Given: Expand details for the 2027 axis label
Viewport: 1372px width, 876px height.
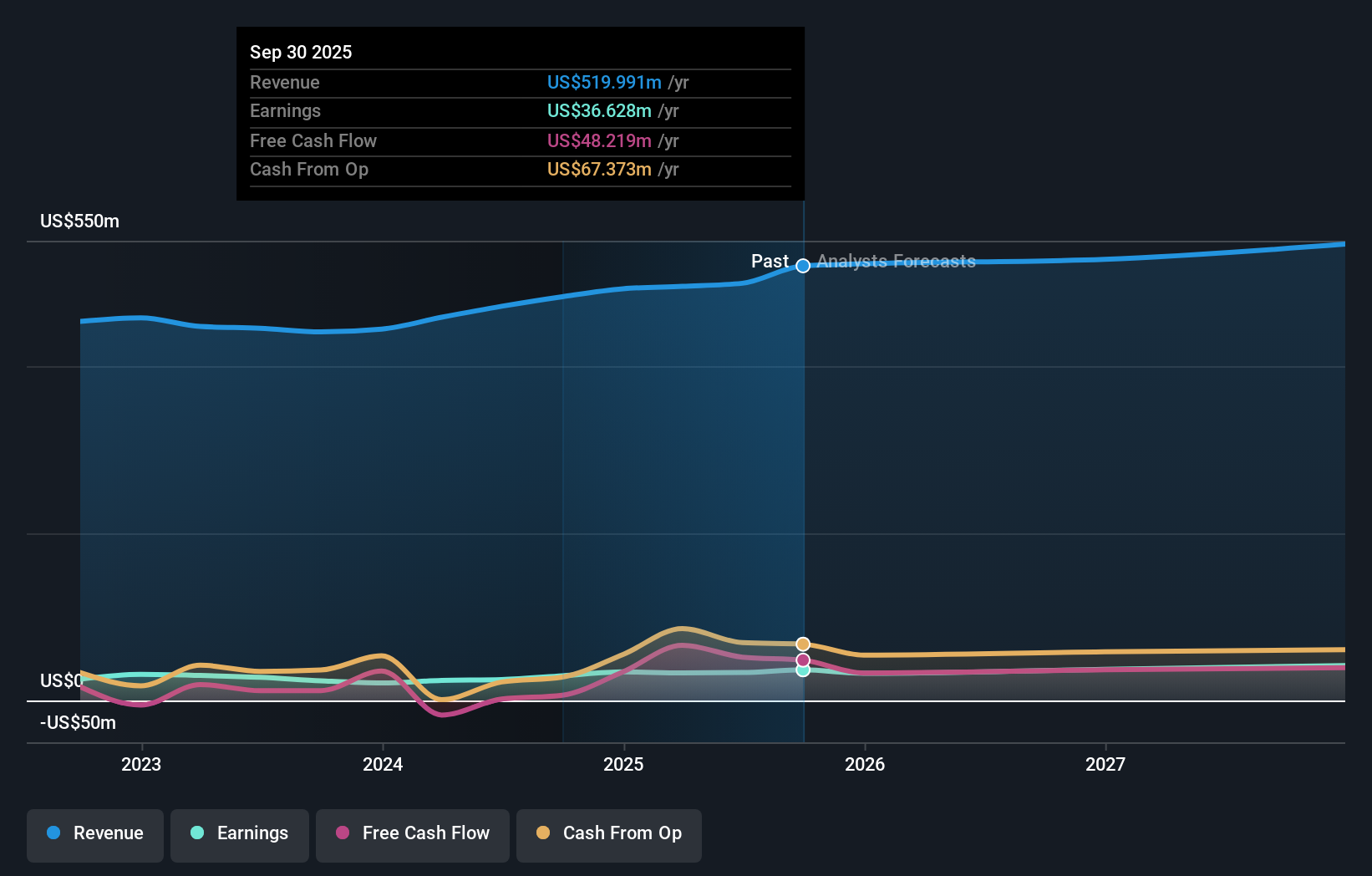Looking at the screenshot, I should [x=1106, y=763].
